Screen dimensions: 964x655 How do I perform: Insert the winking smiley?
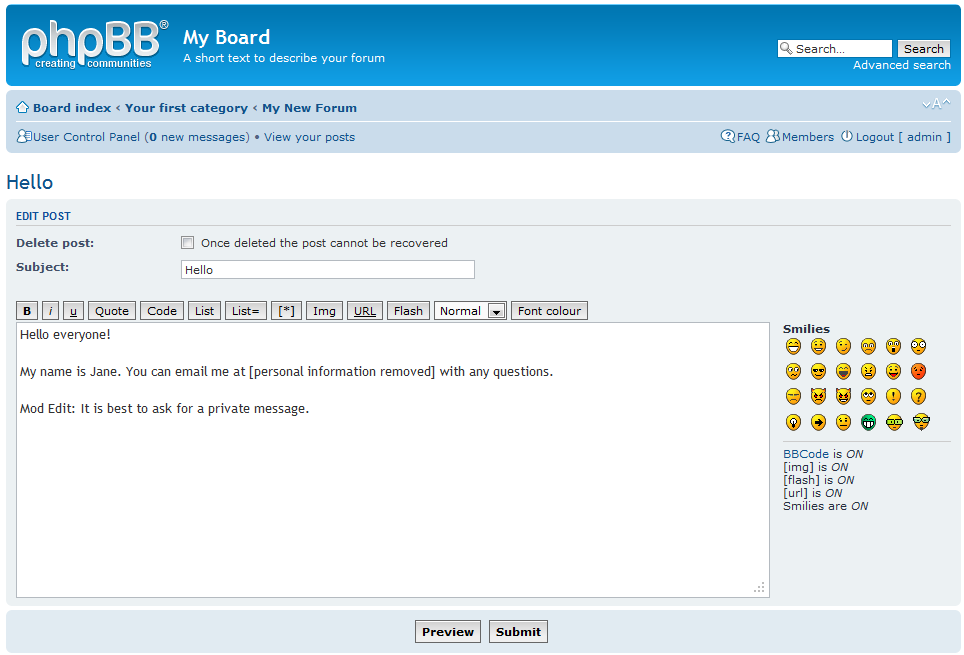click(844, 346)
